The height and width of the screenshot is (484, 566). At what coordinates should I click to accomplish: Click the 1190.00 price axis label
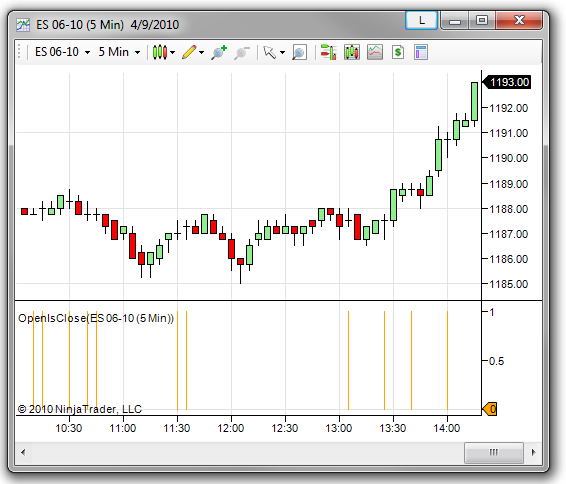(509, 158)
